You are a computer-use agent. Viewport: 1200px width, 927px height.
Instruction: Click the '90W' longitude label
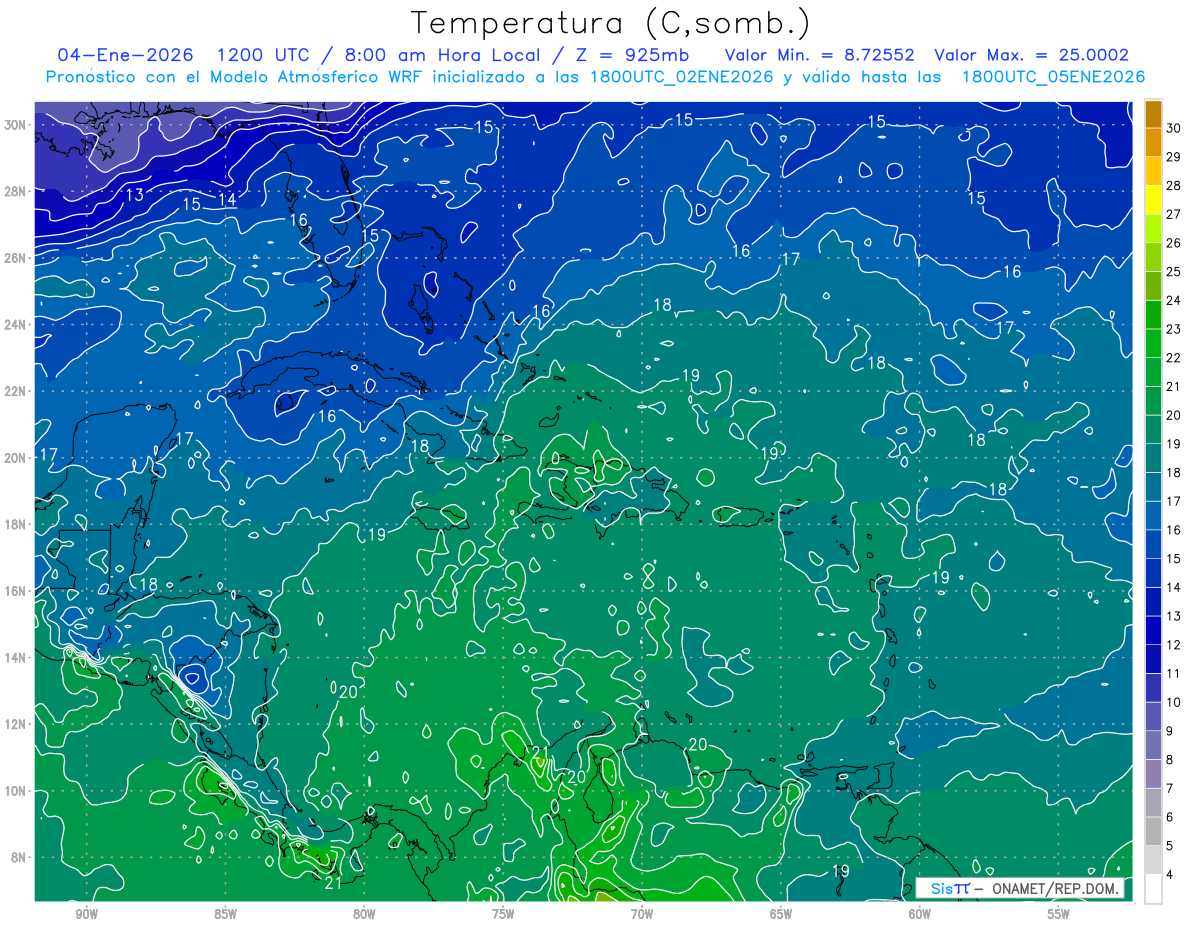point(86,915)
